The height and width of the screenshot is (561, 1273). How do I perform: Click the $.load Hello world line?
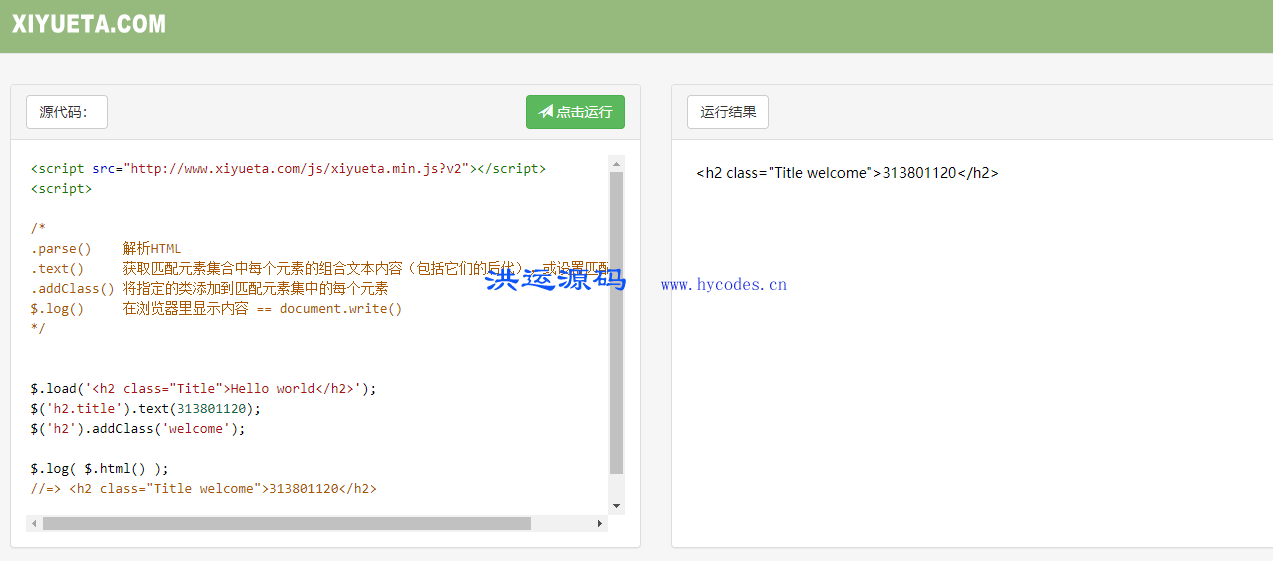point(203,388)
